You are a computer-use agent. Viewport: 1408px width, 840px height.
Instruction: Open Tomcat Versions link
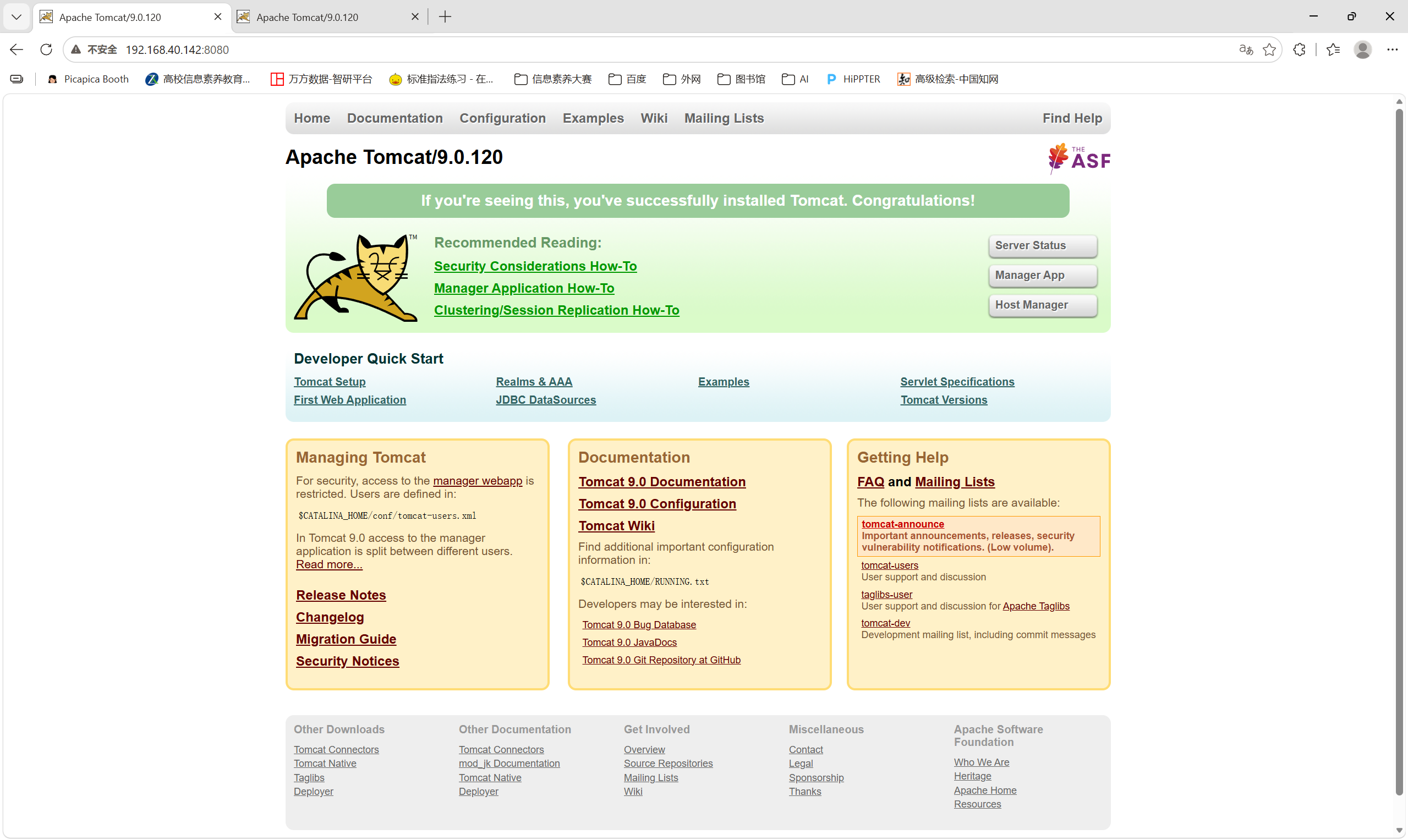click(944, 400)
